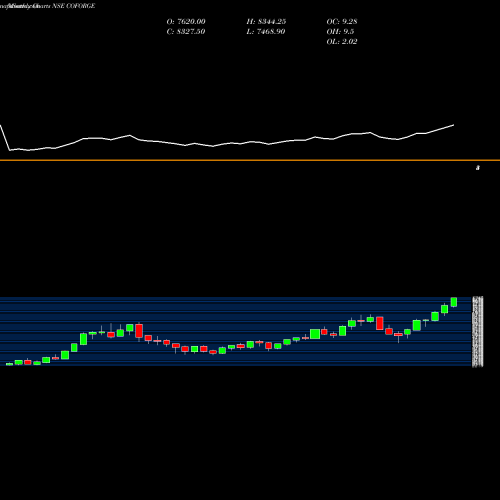Click the endpoint of the white indicator line
Image resolution: width=500 pixels, height=500 pixels.
(453, 125)
